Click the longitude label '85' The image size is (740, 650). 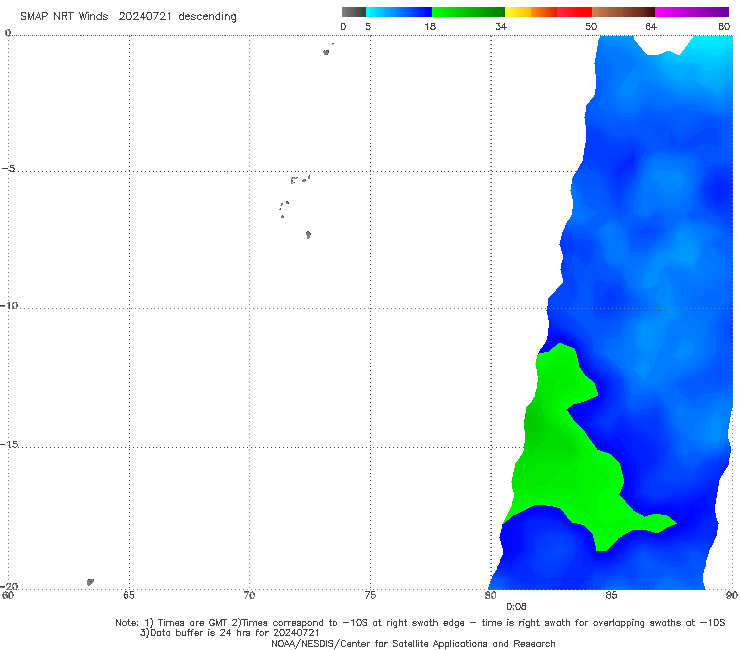coord(611,595)
